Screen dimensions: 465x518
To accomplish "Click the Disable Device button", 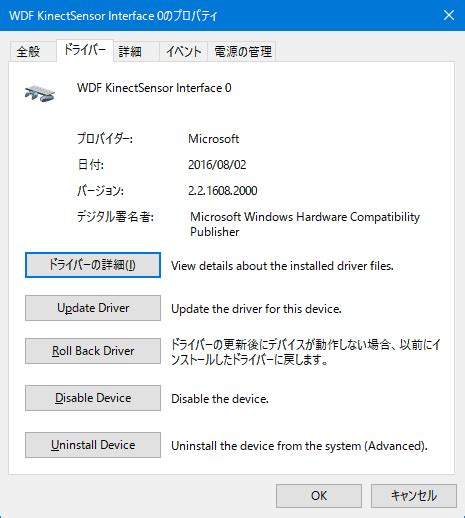I will tap(93, 398).
